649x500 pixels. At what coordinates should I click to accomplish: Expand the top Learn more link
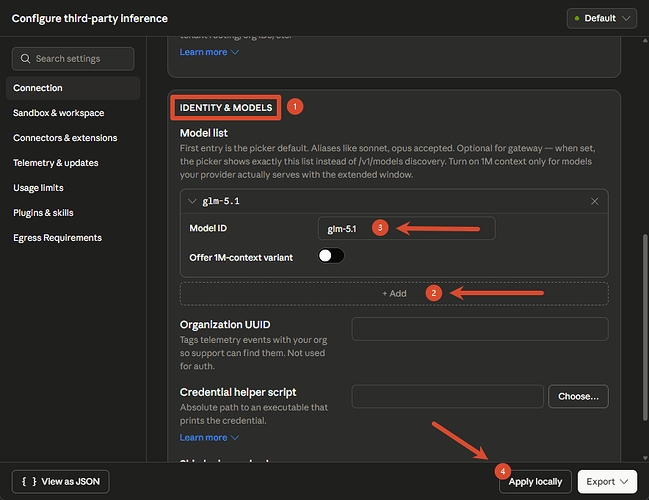[209, 52]
